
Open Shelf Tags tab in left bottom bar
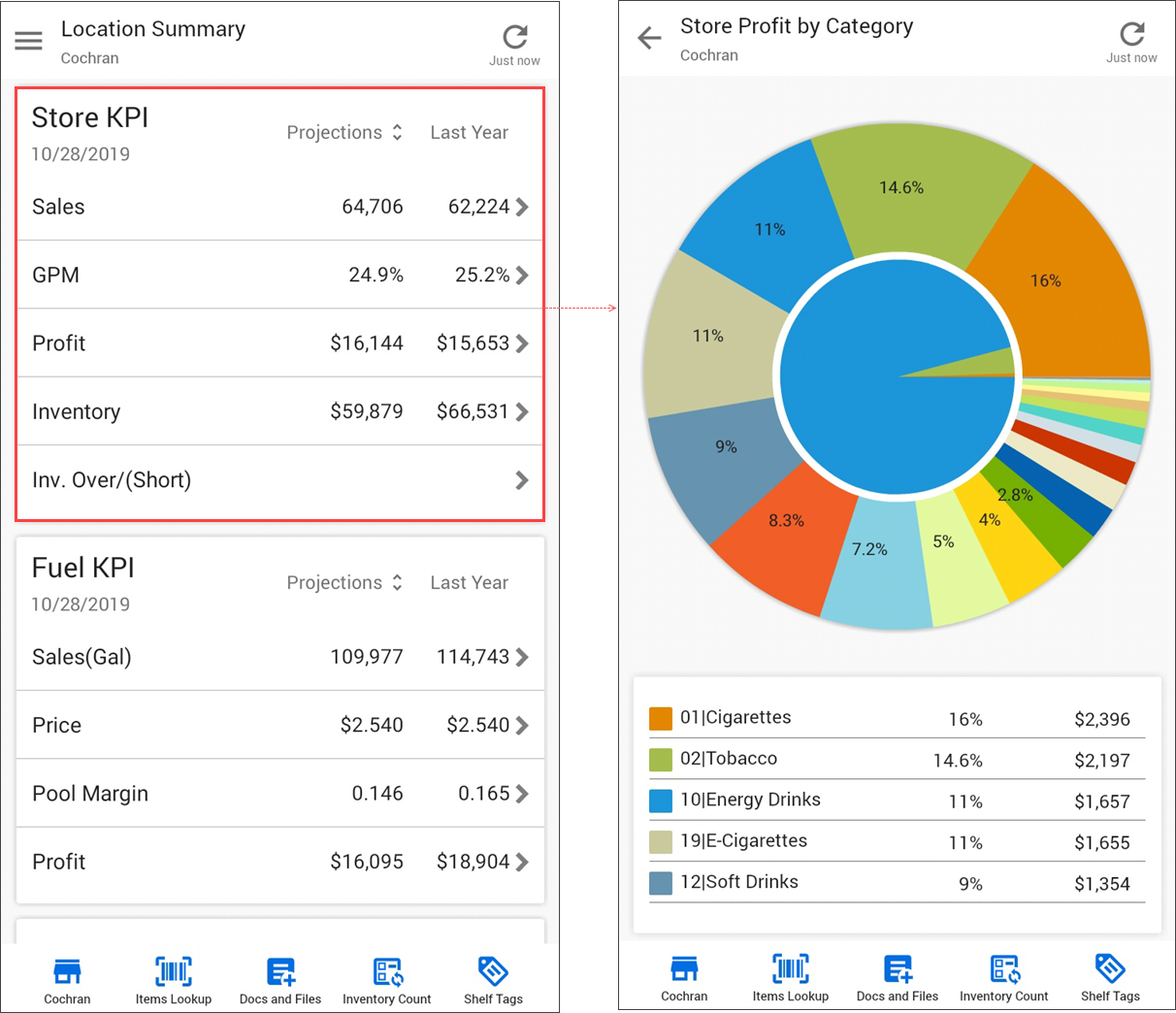click(493, 980)
